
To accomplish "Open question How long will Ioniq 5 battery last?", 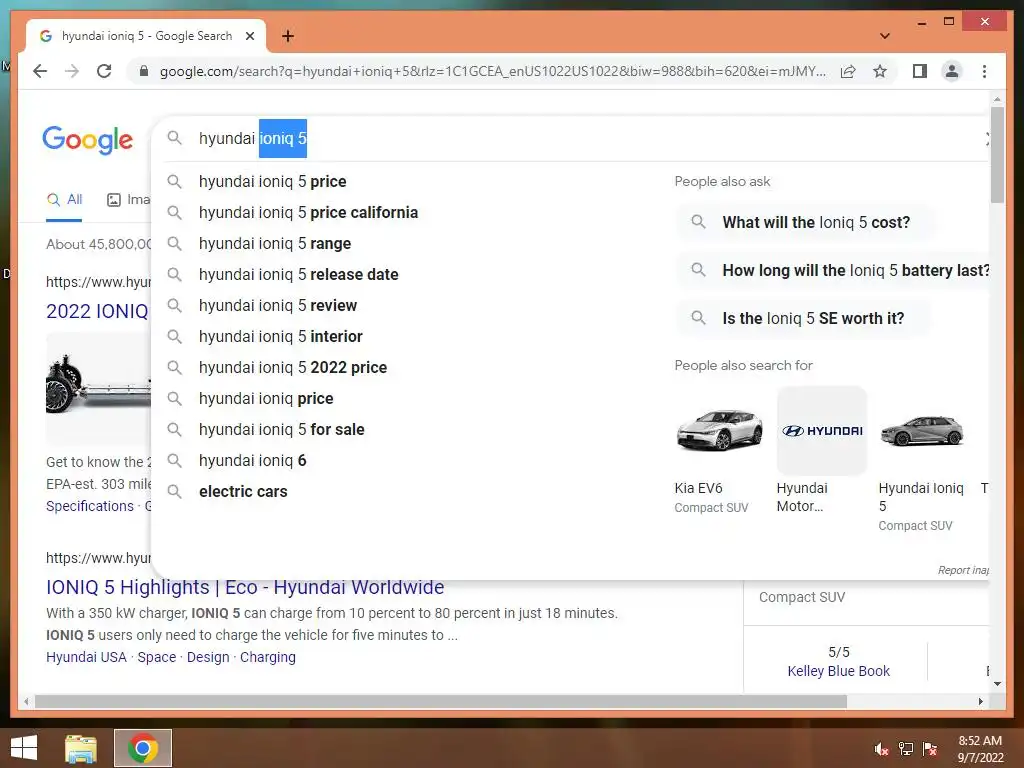I will pos(835,270).
